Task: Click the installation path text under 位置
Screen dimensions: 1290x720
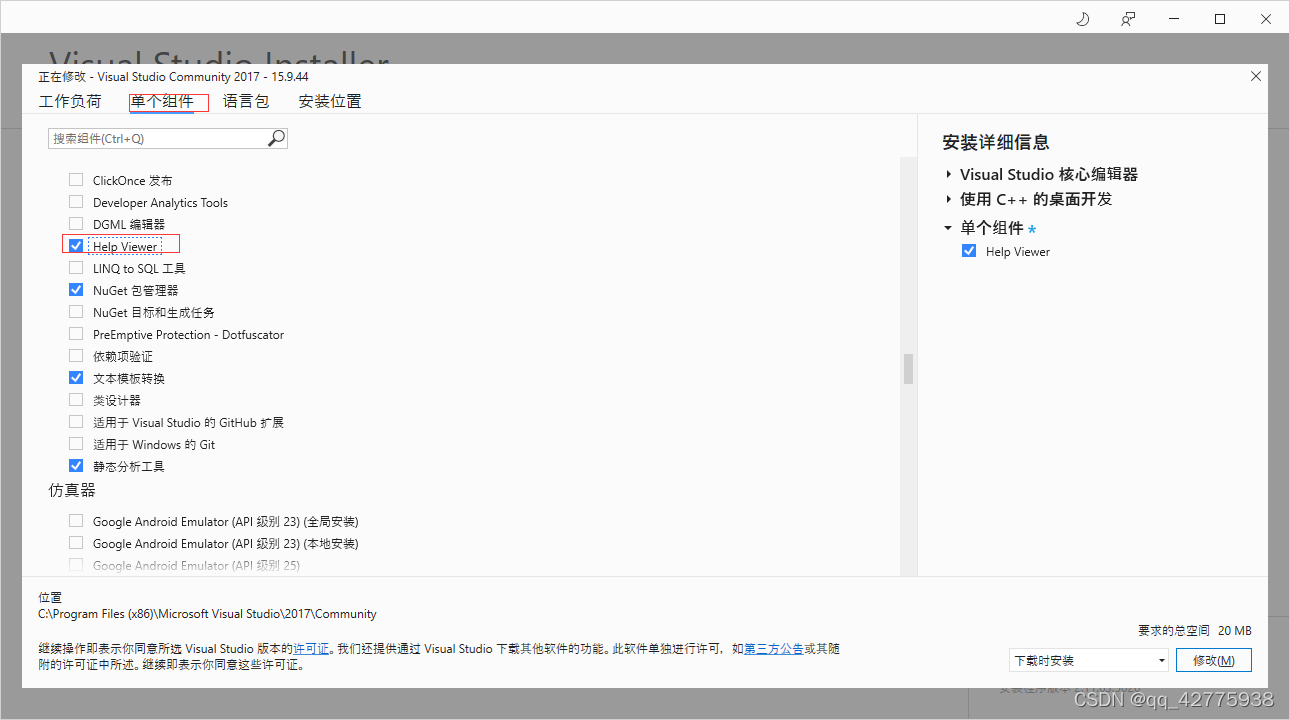Action: (207, 614)
